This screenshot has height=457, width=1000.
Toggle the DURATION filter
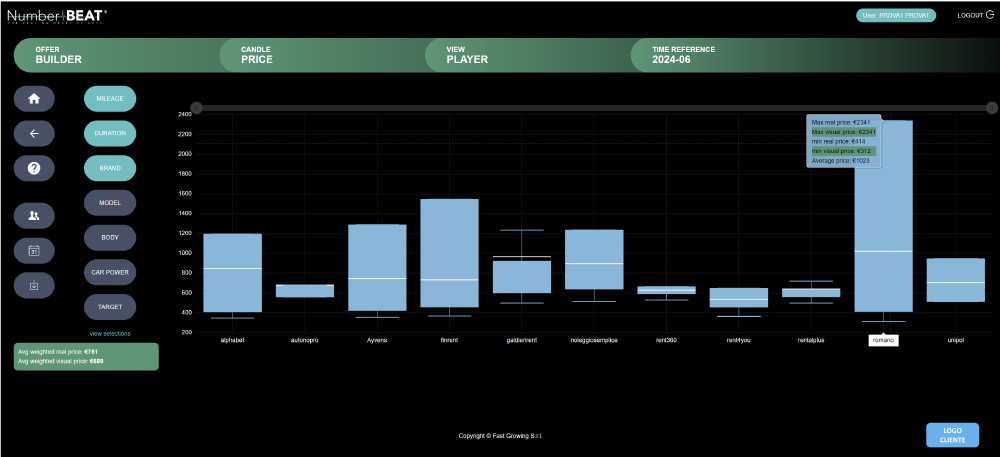coord(110,133)
